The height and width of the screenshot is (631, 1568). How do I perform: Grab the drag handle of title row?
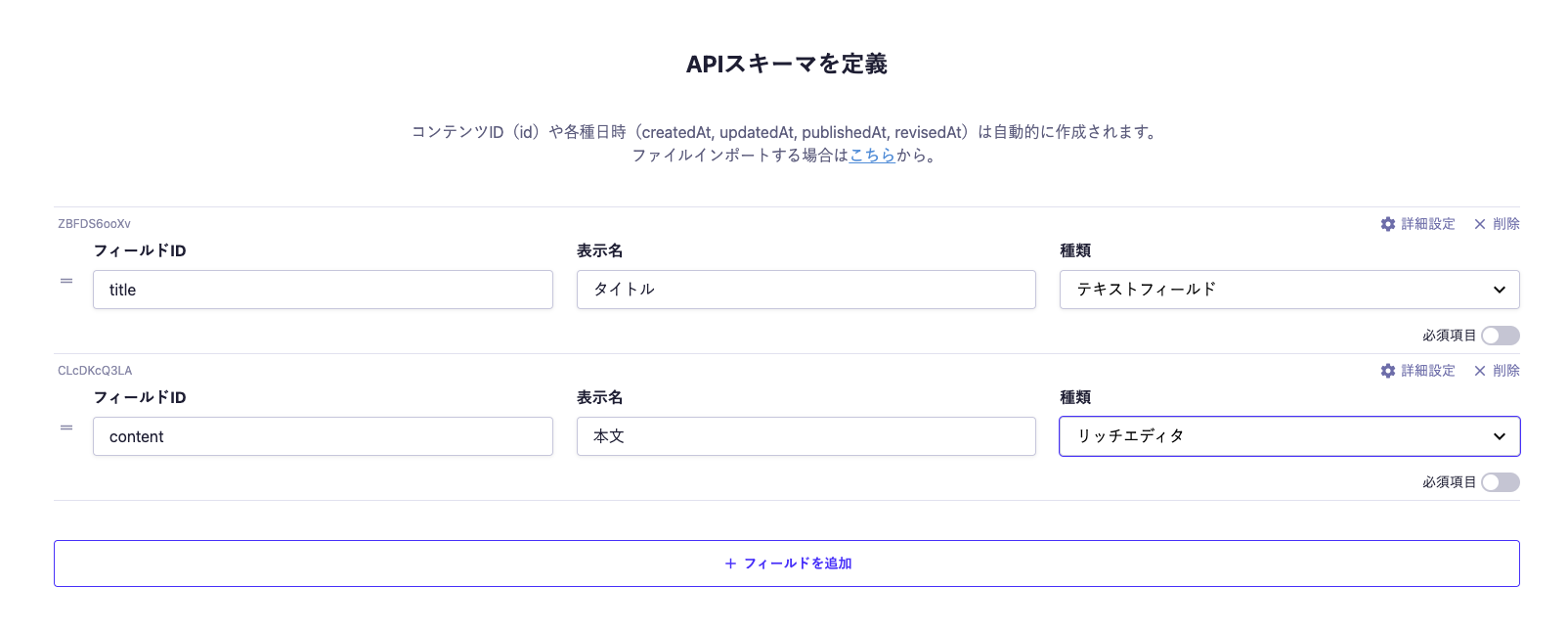[66, 281]
